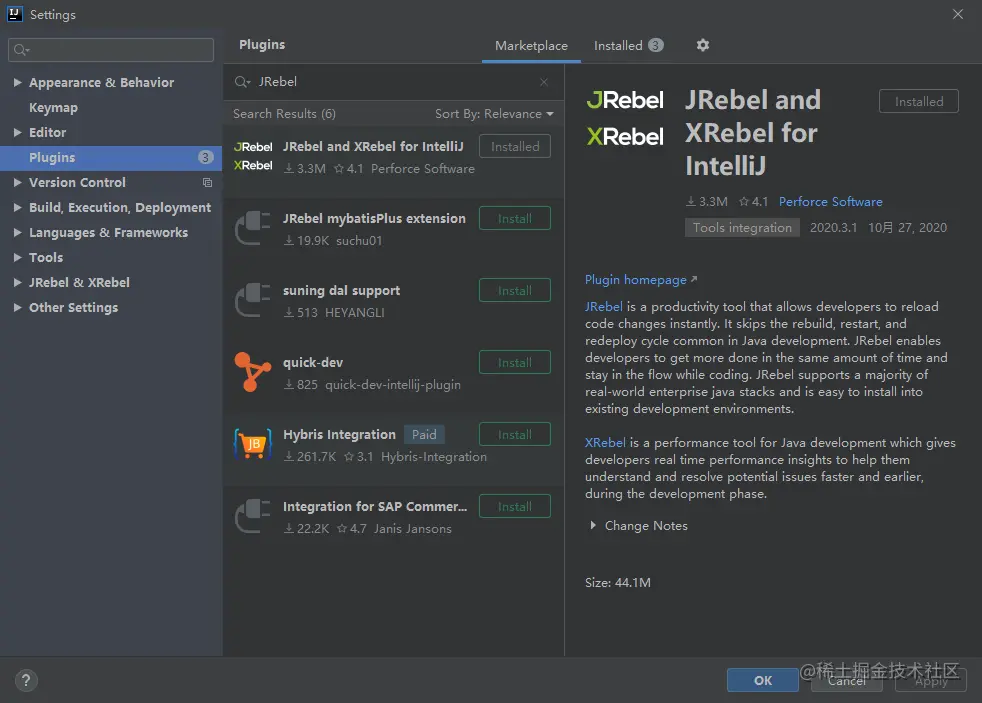Select Keymap in settings tree
The width and height of the screenshot is (982, 703).
53,108
